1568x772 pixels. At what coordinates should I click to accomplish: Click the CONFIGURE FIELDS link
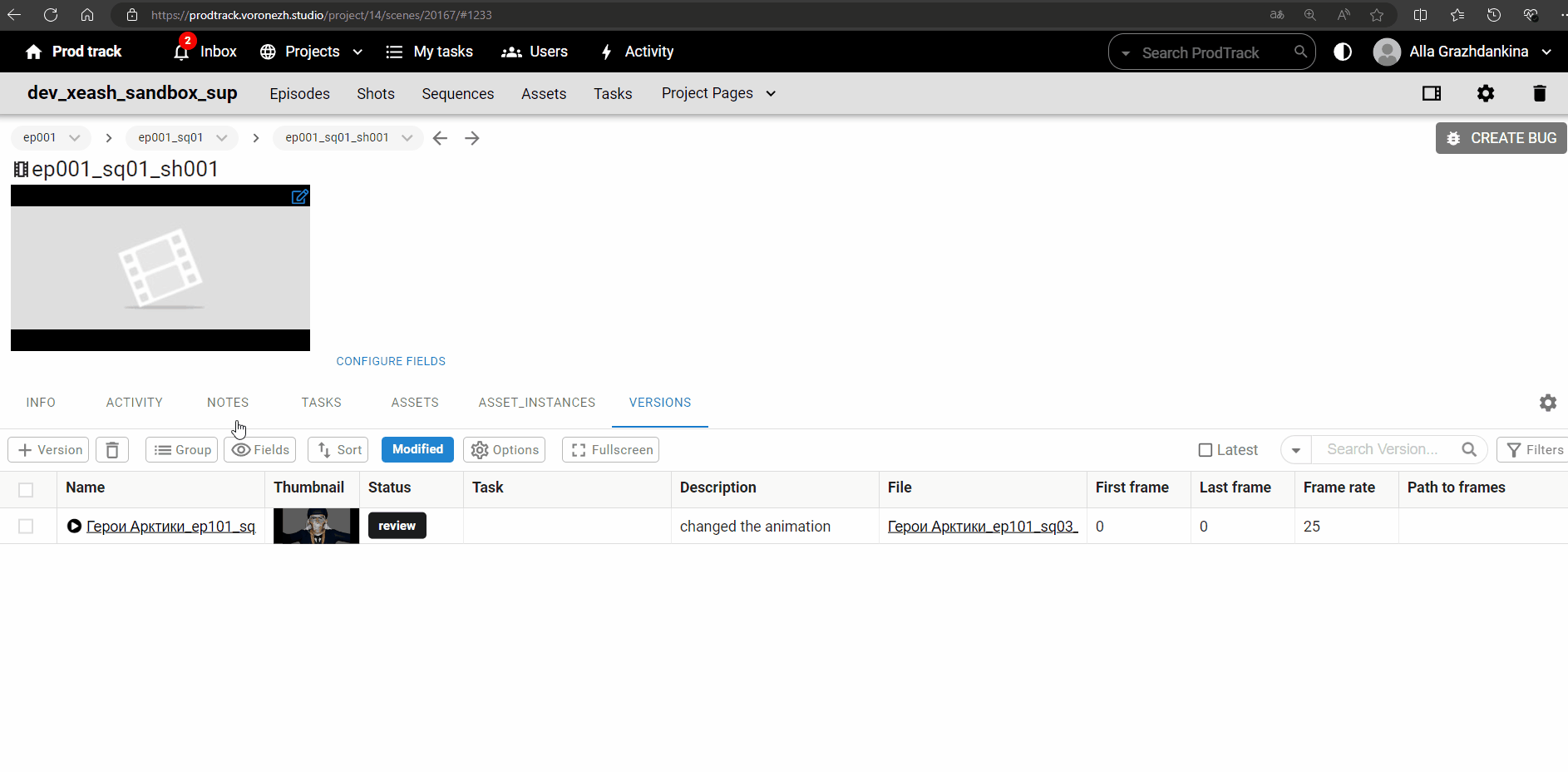391,361
